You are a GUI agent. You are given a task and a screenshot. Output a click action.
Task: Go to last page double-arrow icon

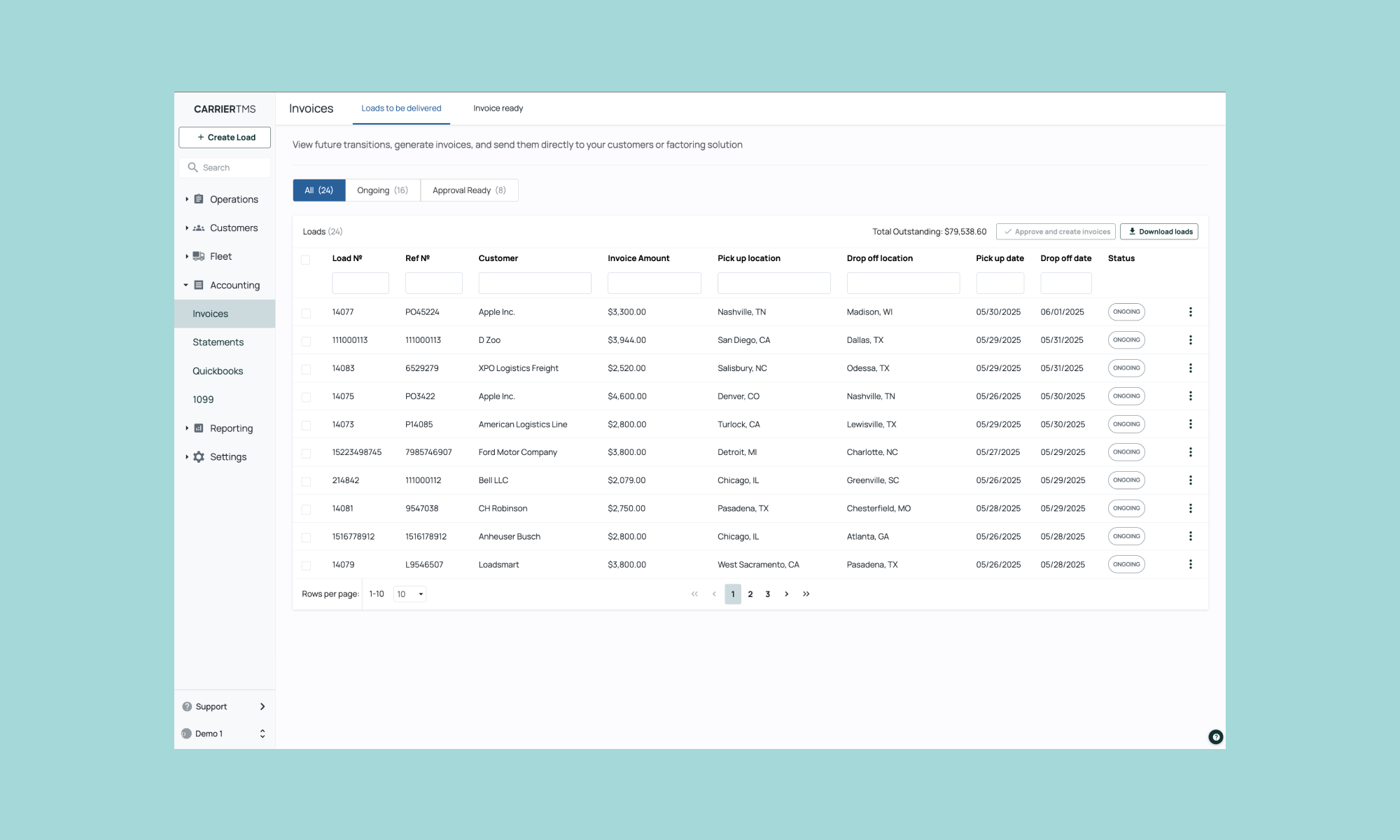pyautogui.click(x=806, y=594)
